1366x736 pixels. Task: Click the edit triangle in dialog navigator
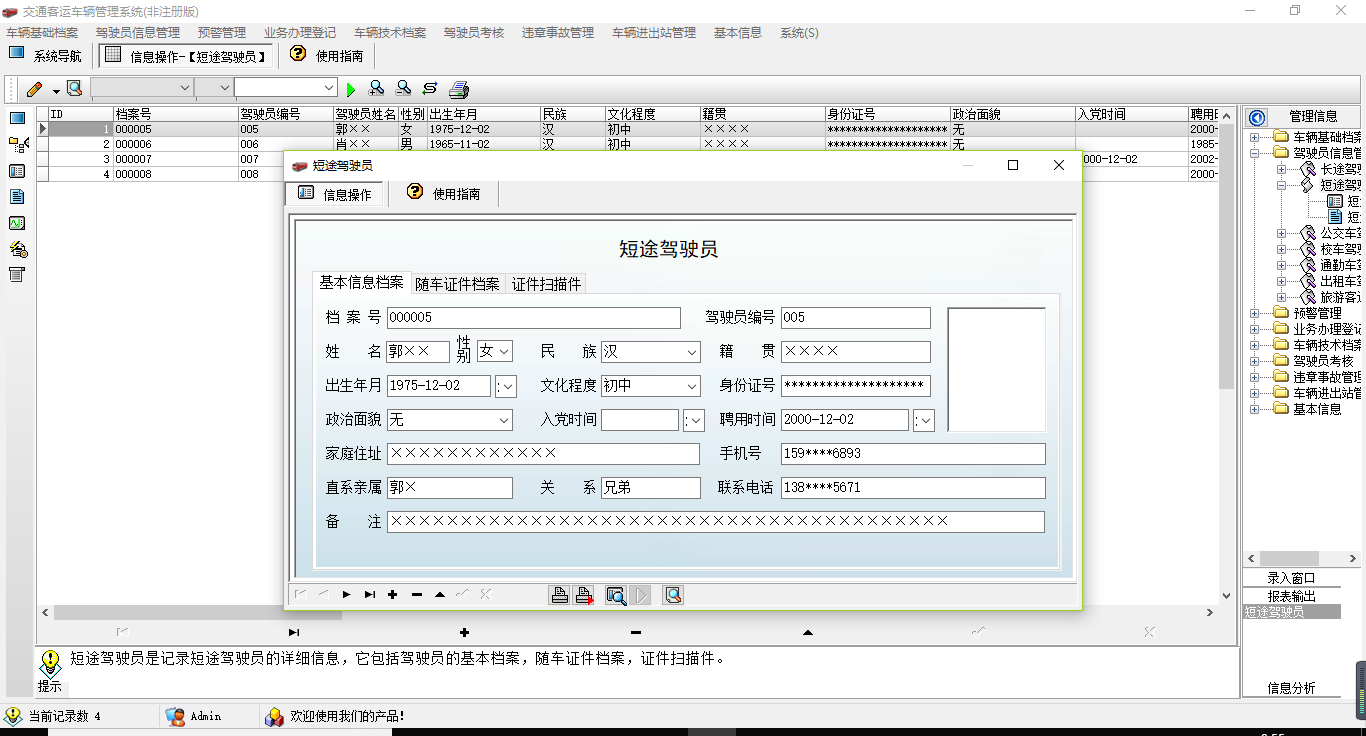440,595
